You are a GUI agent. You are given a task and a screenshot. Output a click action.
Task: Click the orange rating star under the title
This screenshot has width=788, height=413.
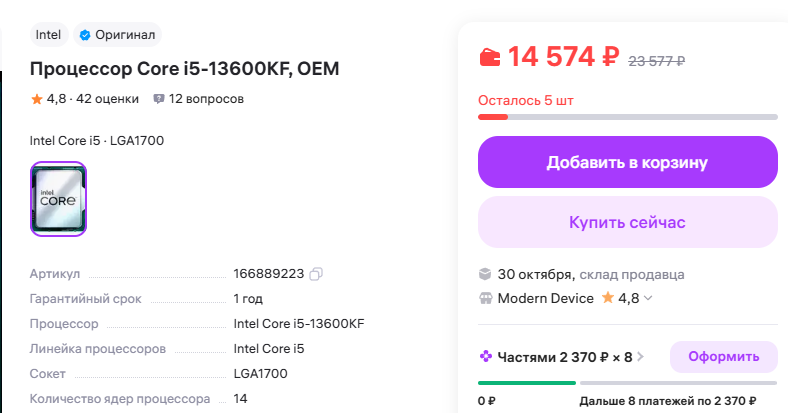point(37,99)
